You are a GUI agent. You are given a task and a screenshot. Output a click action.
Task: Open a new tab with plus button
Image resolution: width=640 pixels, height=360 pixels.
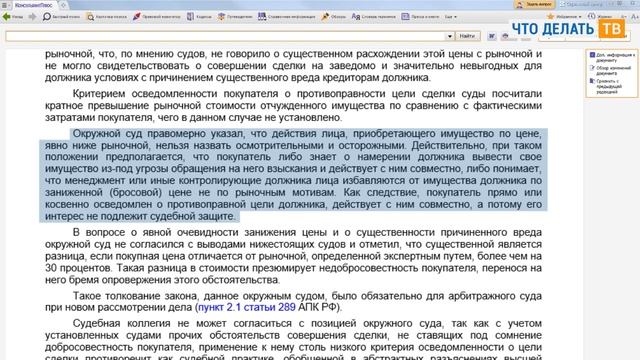pos(63,5)
